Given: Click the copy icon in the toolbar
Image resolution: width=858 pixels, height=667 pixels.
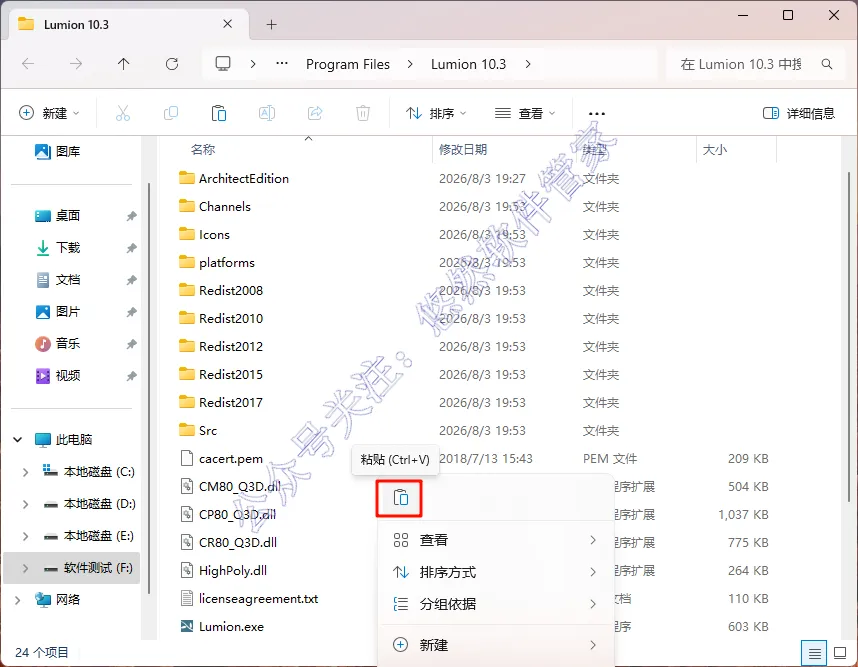Looking at the screenshot, I should (171, 113).
